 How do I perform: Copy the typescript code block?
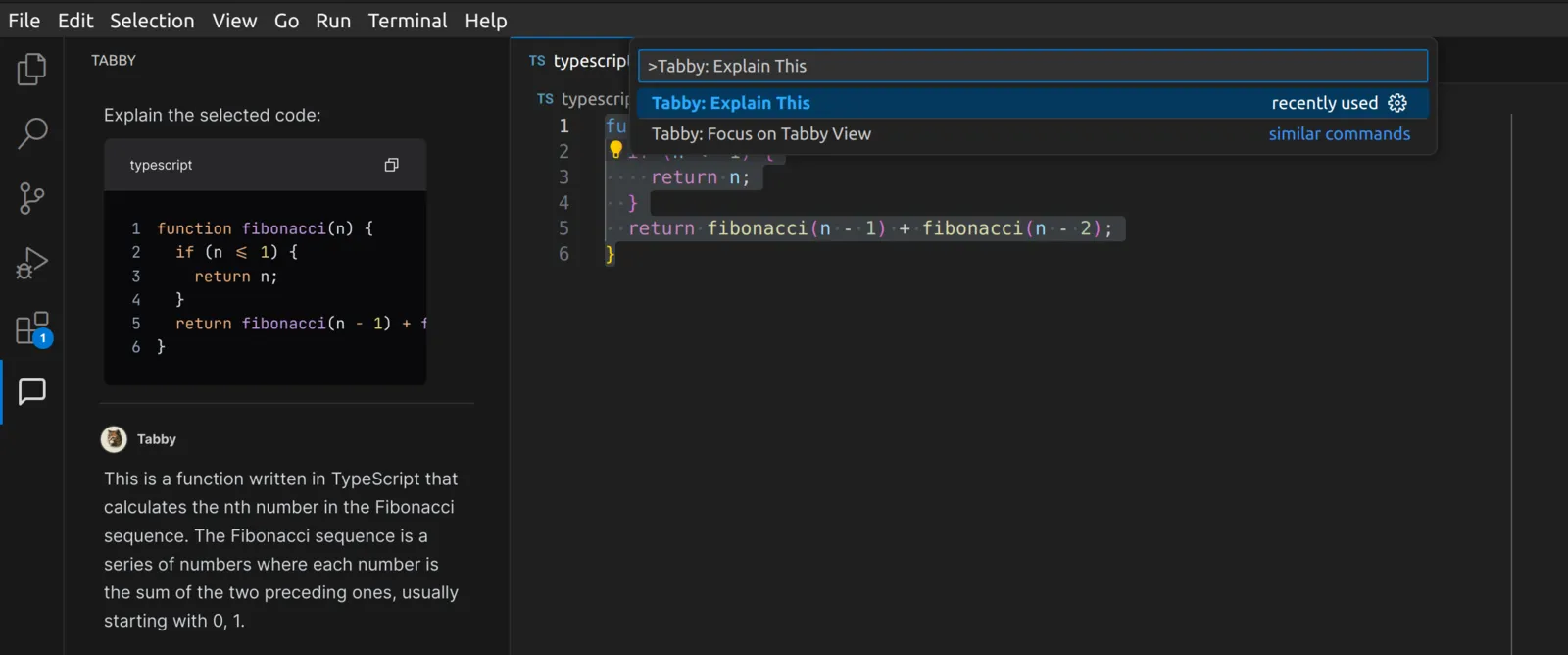point(391,165)
